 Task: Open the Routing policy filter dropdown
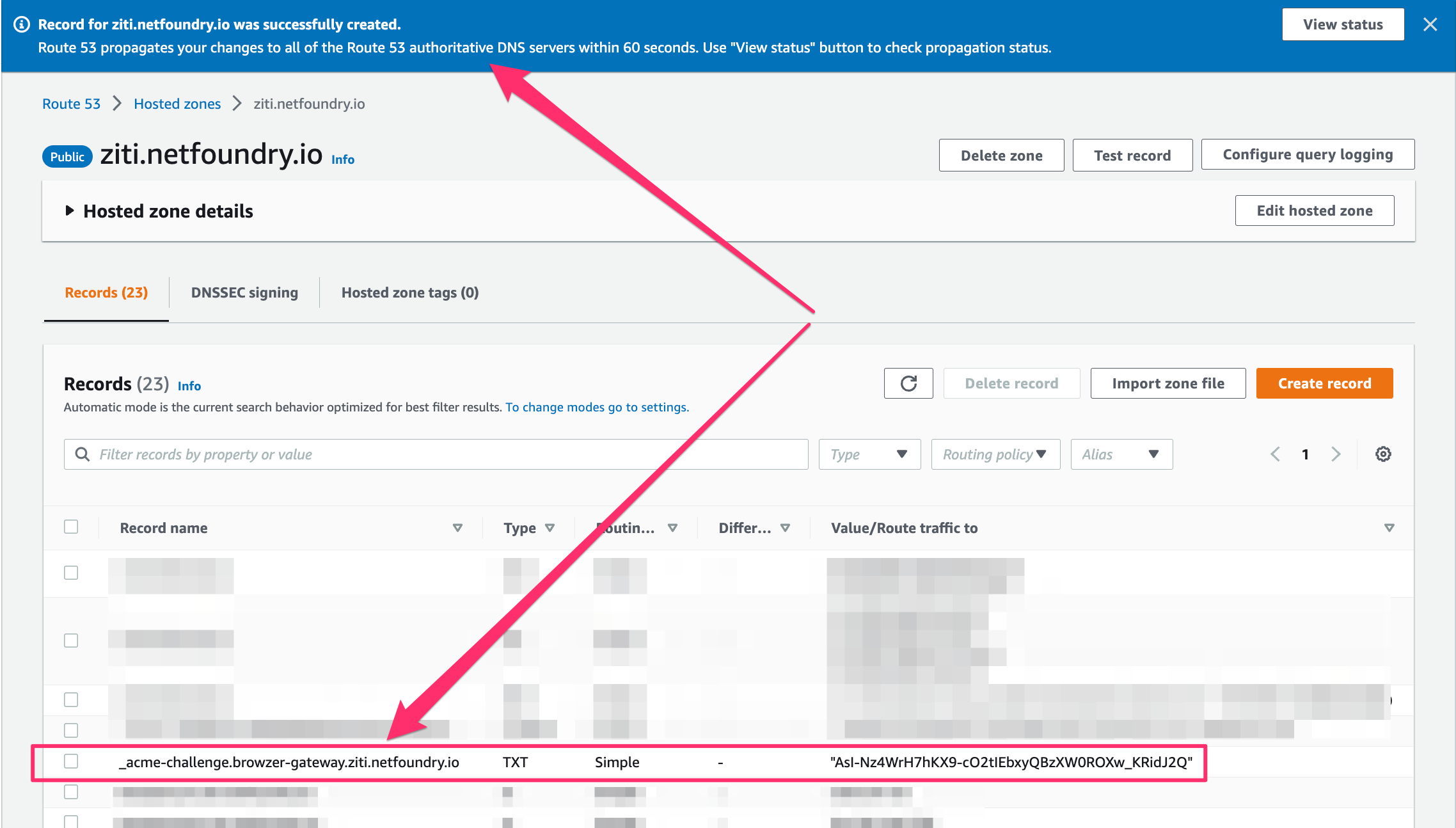coord(995,454)
